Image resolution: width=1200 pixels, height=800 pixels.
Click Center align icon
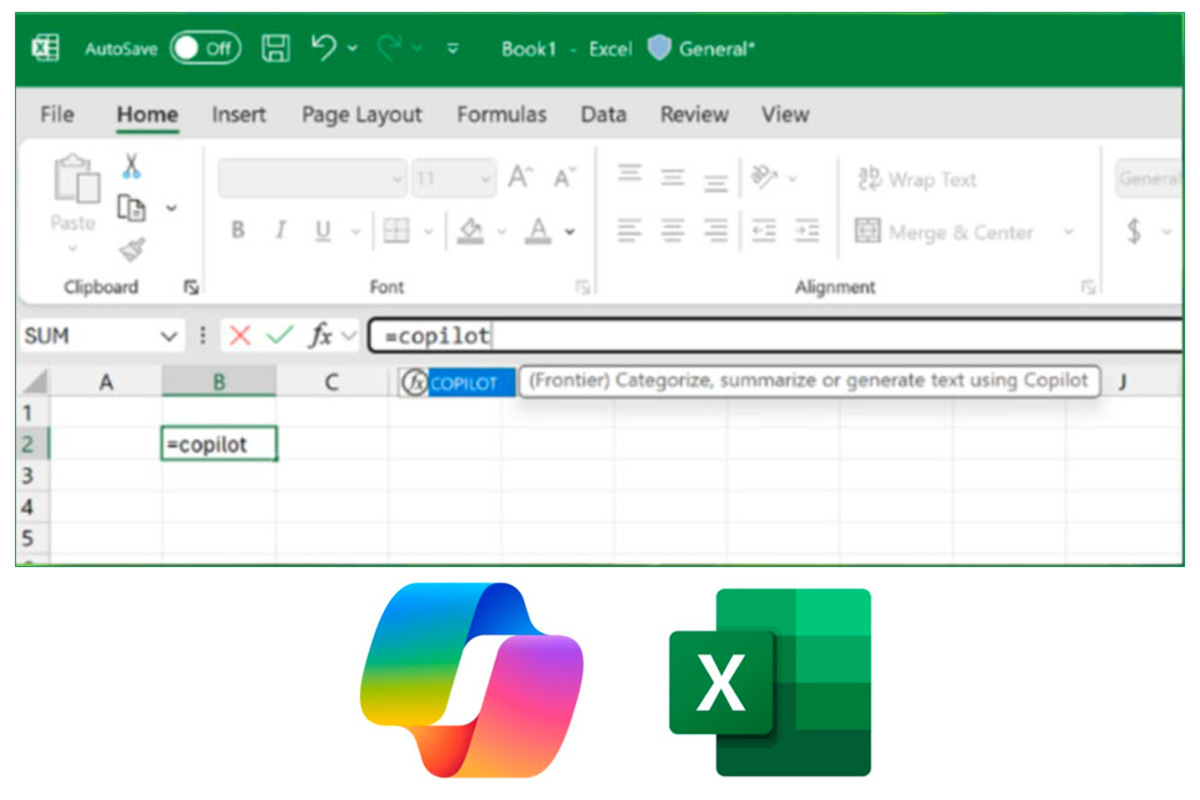pos(672,232)
